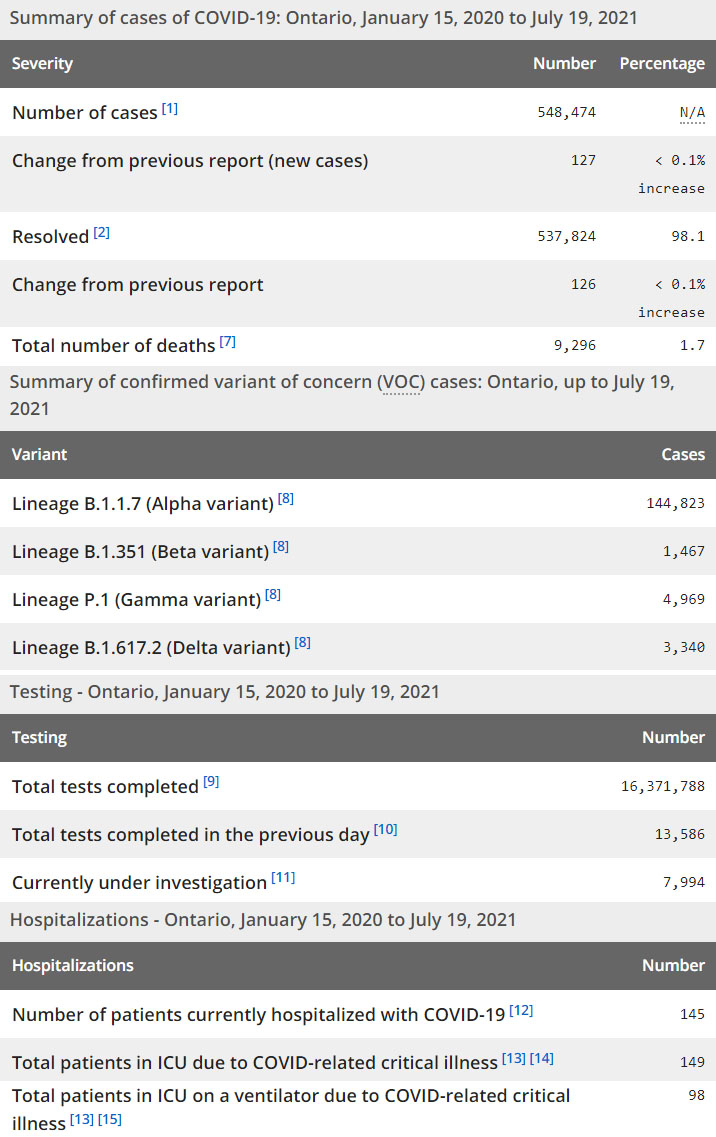The image size is (716, 1137).
Task: Follow footnote 8 next to the Delta variant
Action: (x=302, y=643)
